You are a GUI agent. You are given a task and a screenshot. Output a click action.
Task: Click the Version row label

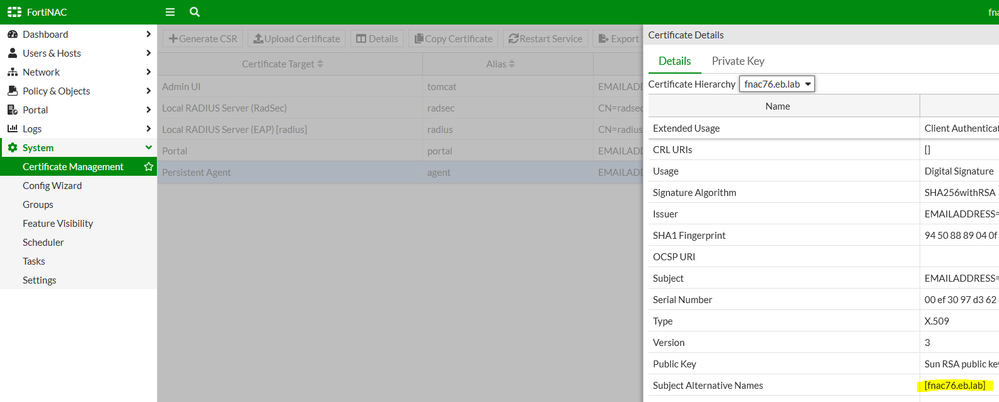[x=669, y=343]
